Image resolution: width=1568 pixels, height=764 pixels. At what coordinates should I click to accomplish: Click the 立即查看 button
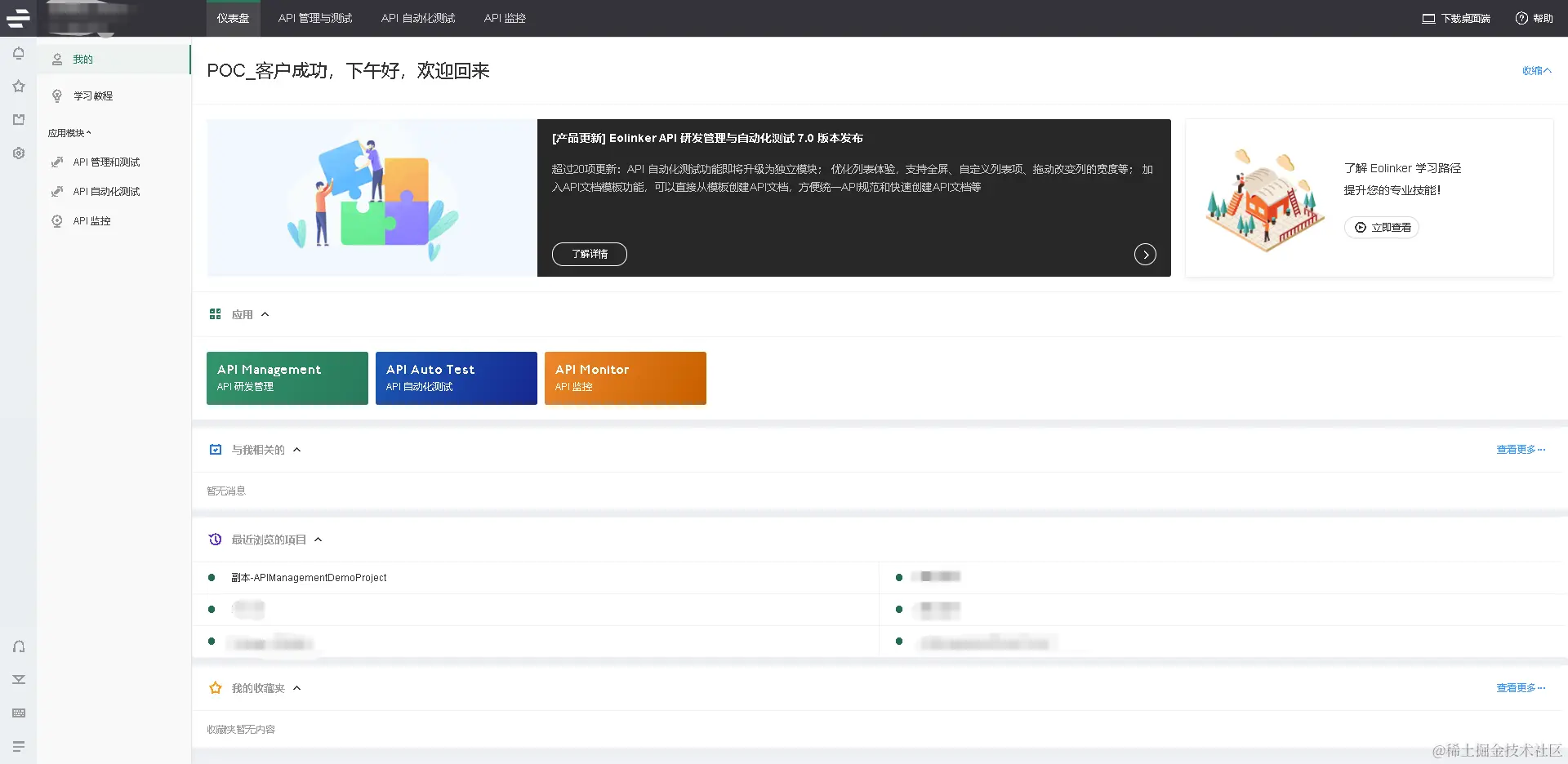pyautogui.click(x=1382, y=228)
